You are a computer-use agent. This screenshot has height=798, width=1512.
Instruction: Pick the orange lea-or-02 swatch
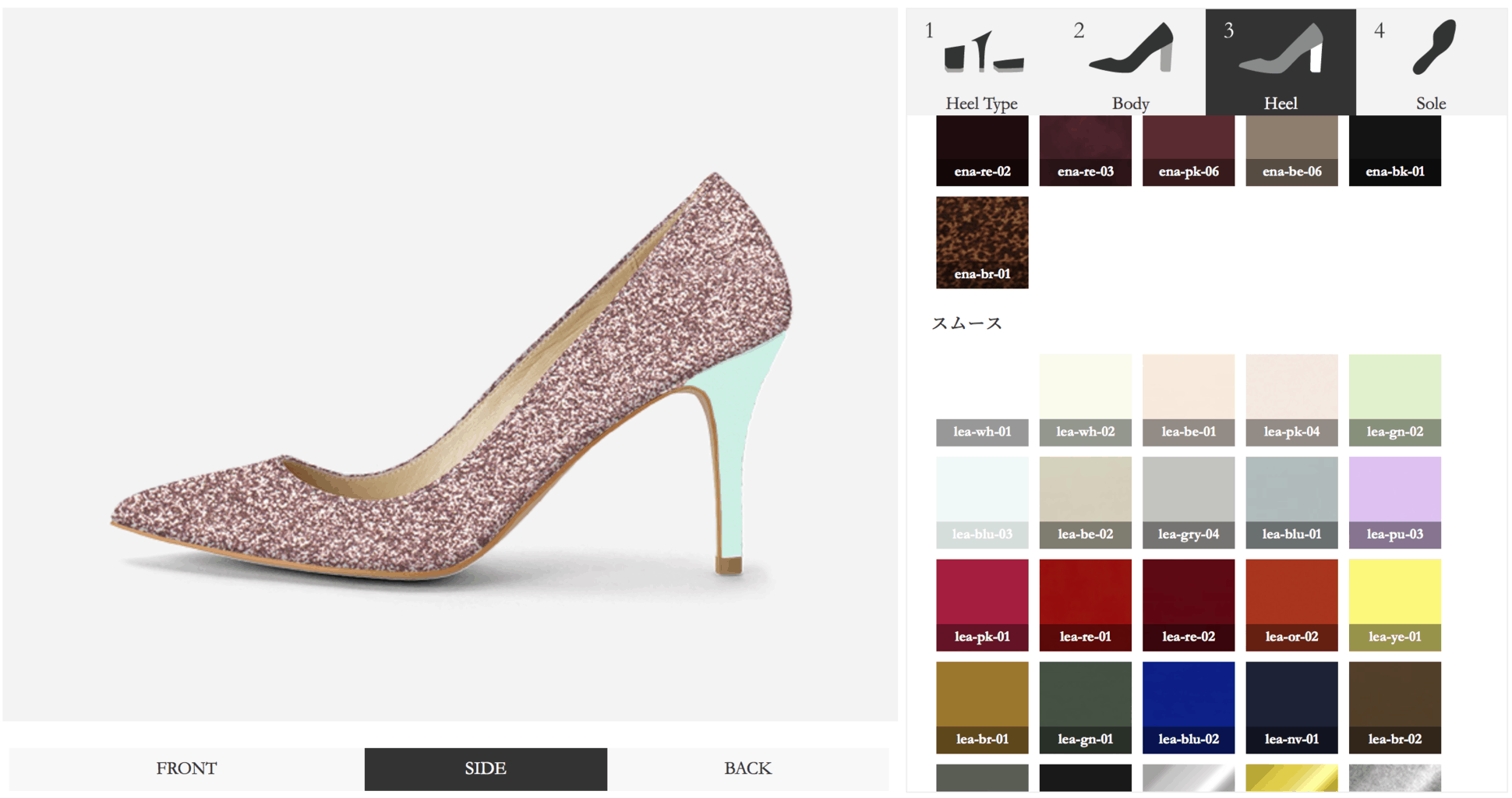pyautogui.click(x=1291, y=604)
